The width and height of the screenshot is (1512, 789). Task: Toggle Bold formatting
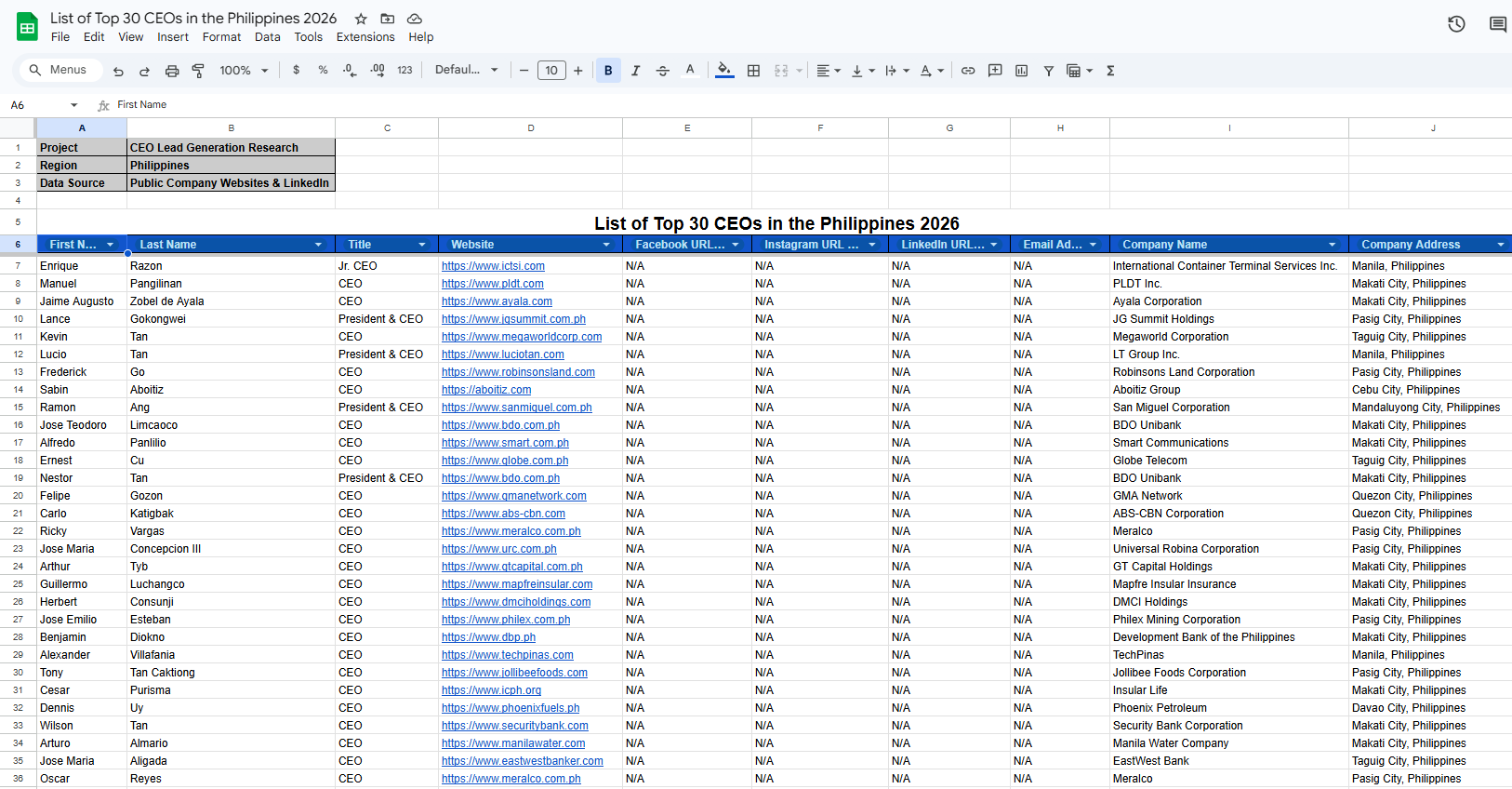coord(608,71)
